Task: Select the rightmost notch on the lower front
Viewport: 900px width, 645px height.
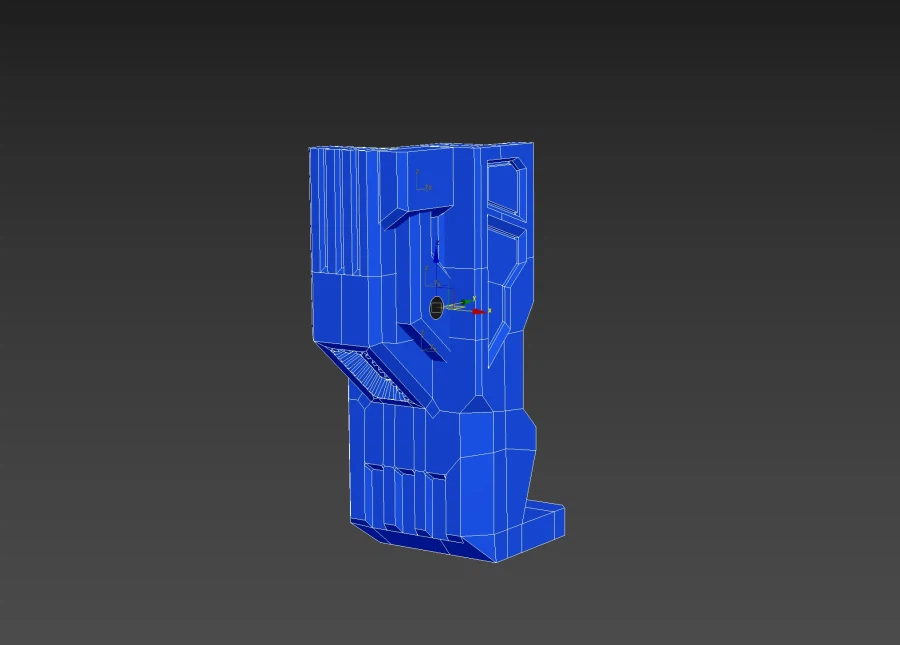Action: coord(435,476)
